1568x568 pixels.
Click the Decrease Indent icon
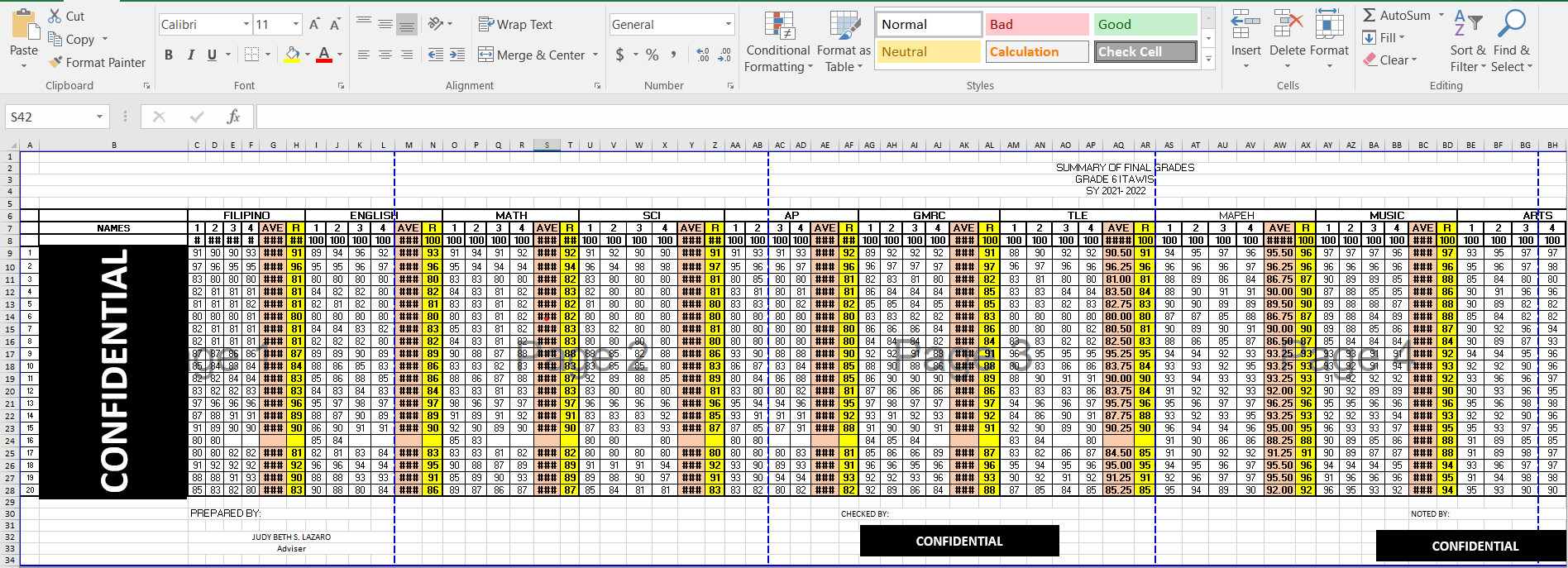pyautogui.click(x=436, y=55)
